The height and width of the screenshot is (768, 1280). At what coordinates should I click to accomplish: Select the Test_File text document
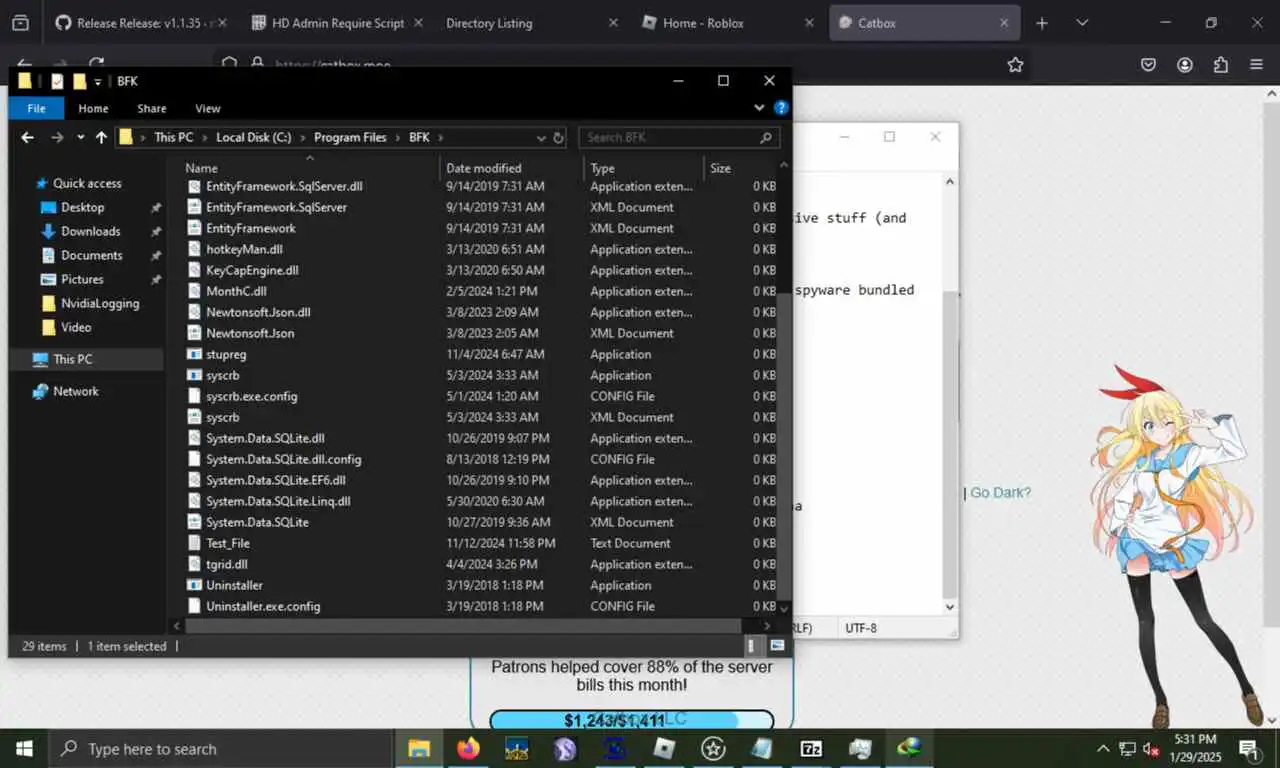click(227, 543)
